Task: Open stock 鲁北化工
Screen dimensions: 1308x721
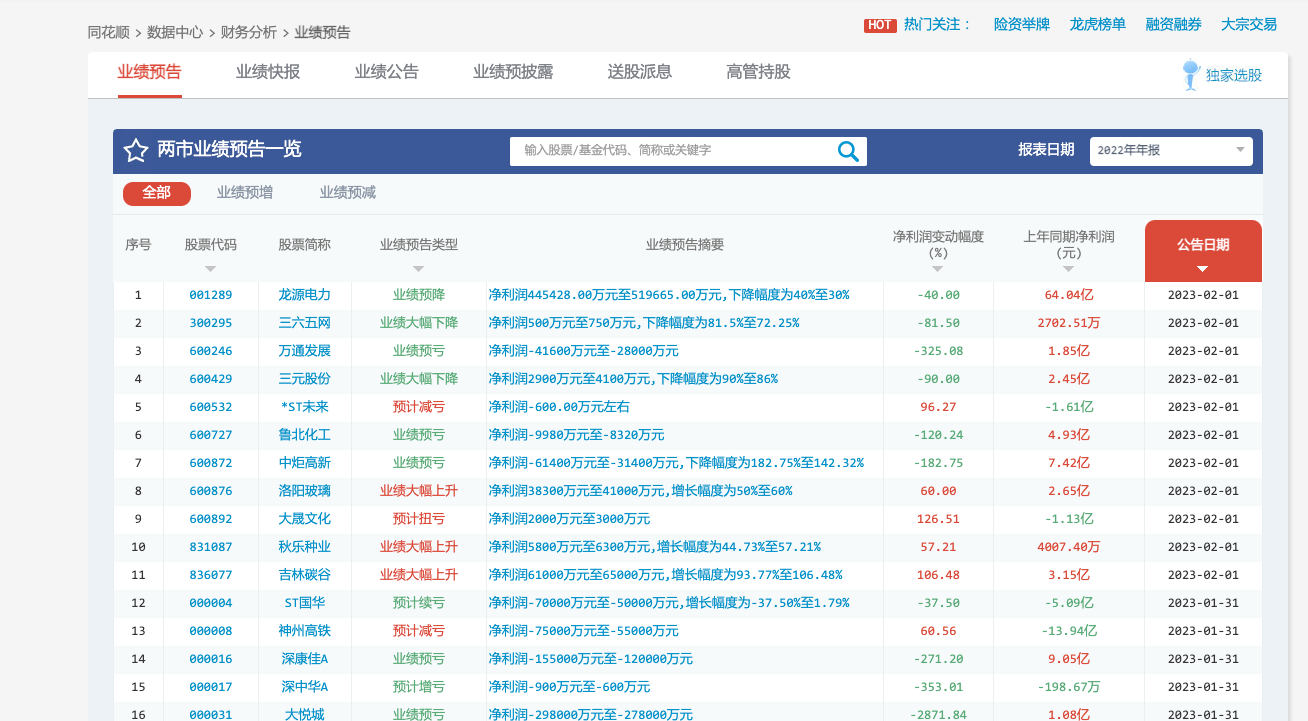Action: coord(305,435)
